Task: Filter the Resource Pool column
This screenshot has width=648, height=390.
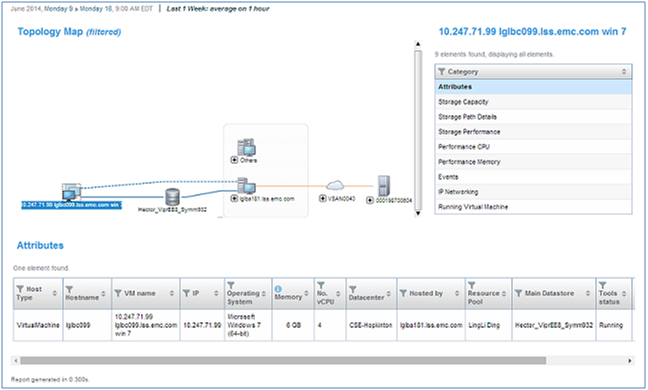Action: click(472, 285)
